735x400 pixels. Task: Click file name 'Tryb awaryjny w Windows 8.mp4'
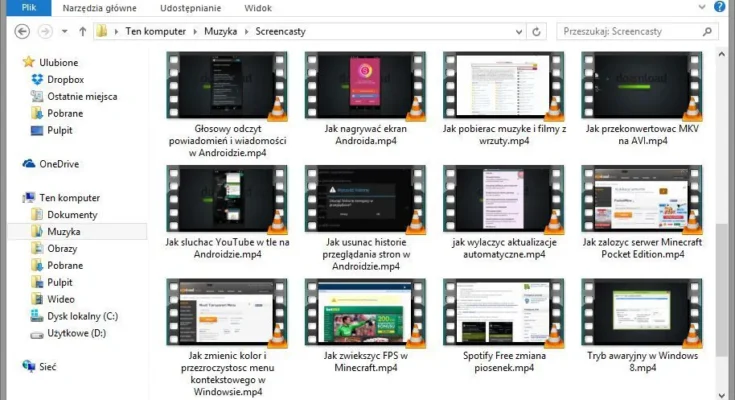(x=643, y=362)
